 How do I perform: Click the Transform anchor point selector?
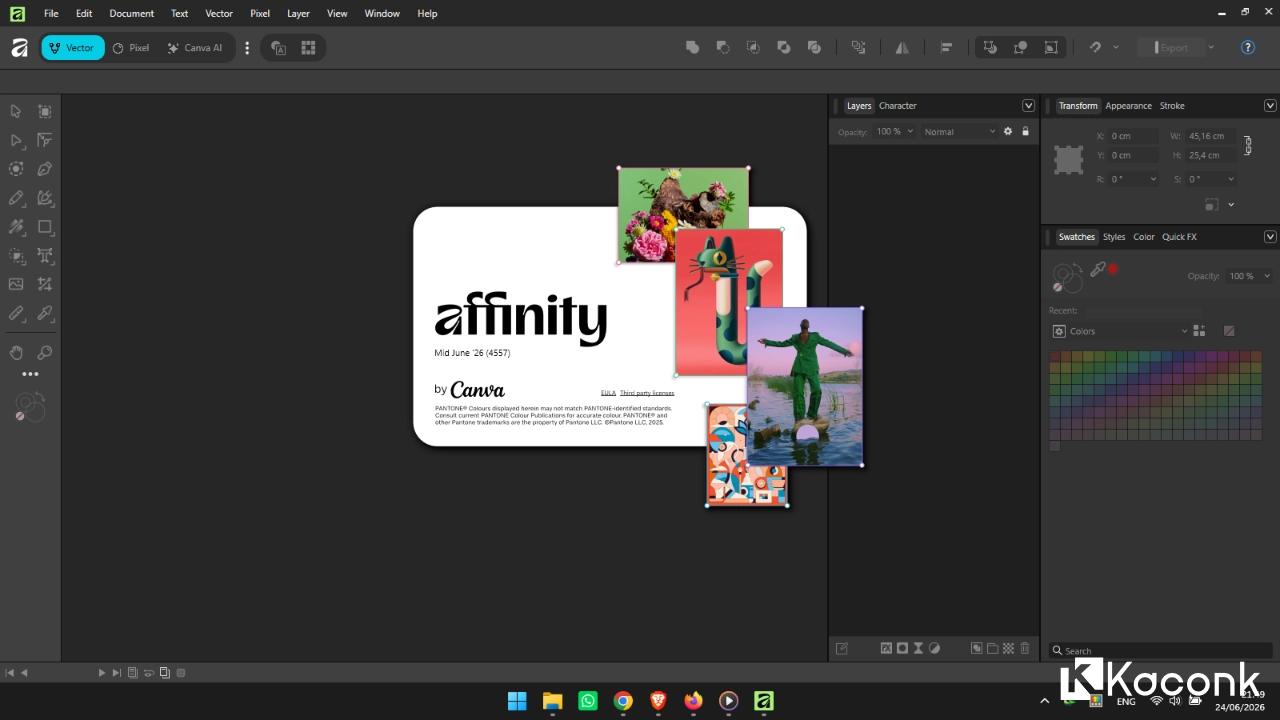(1069, 160)
